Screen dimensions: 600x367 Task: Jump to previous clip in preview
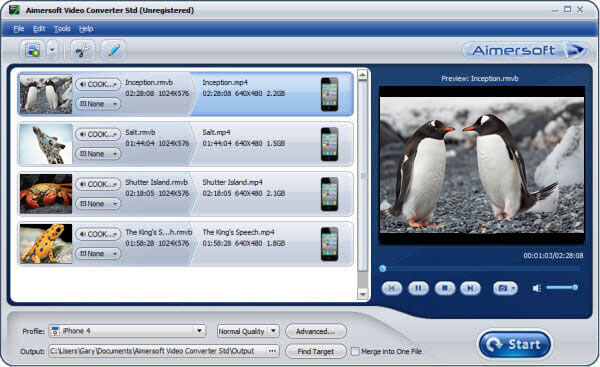pos(392,288)
